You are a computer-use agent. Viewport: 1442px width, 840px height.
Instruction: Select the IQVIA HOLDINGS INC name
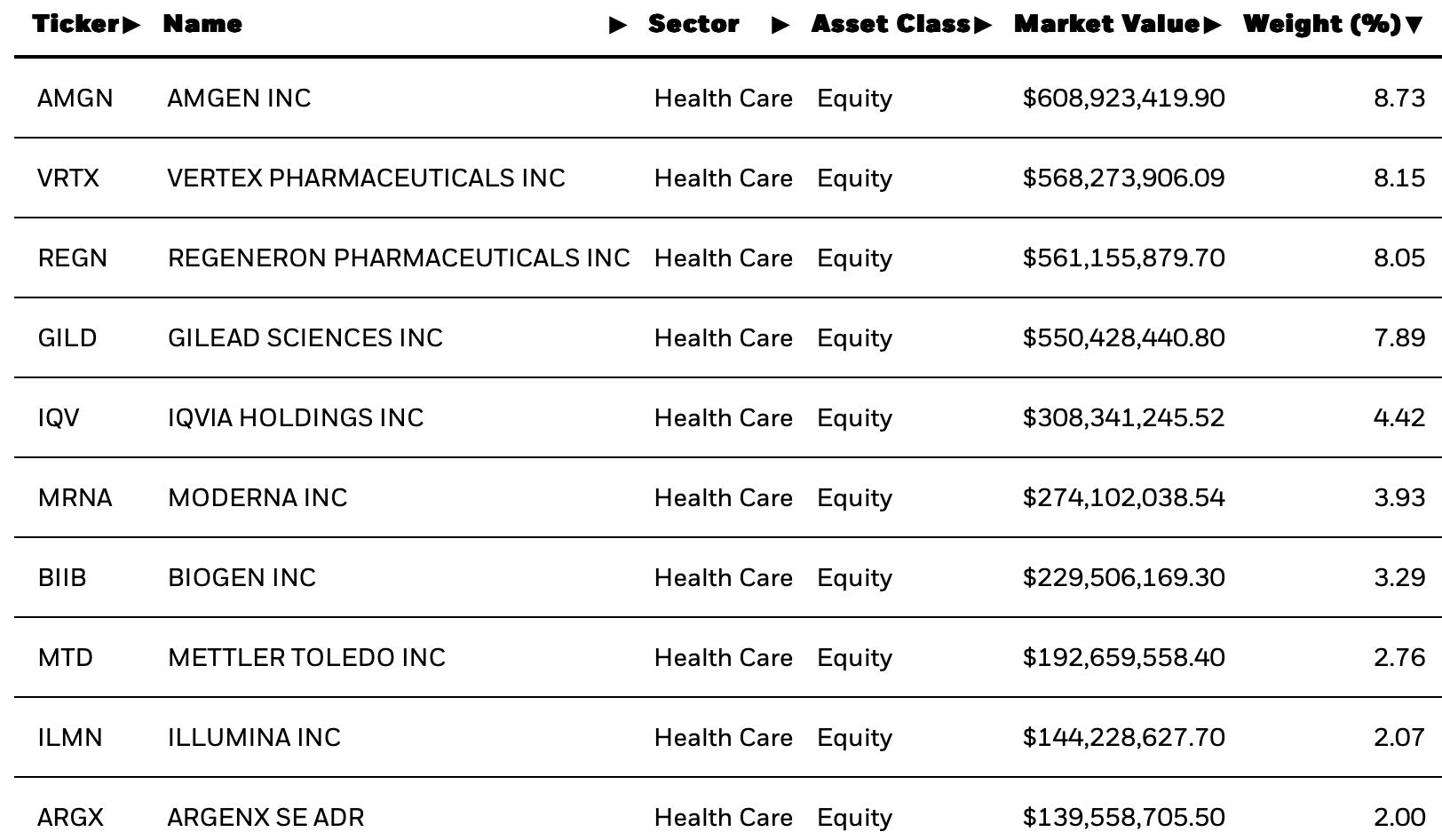[296, 417]
